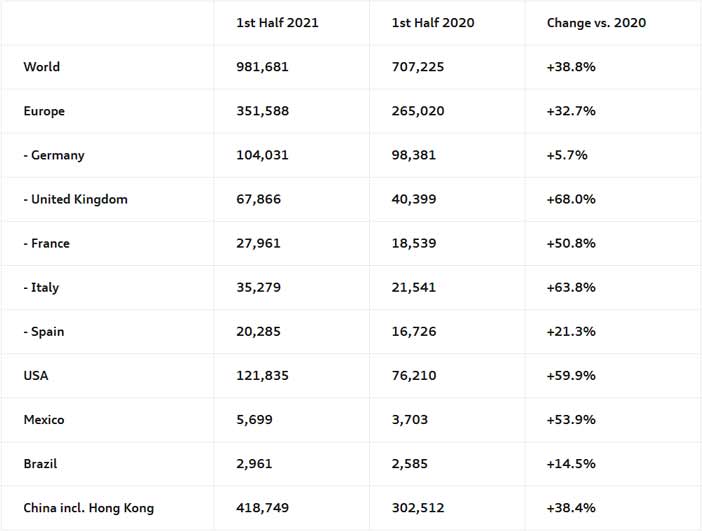Click the "1st Half 2021" column header

pyautogui.click(x=277, y=23)
